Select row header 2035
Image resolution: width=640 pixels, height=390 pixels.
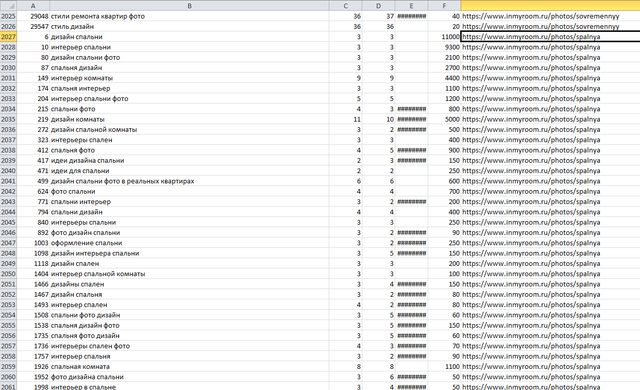pos(8,119)
